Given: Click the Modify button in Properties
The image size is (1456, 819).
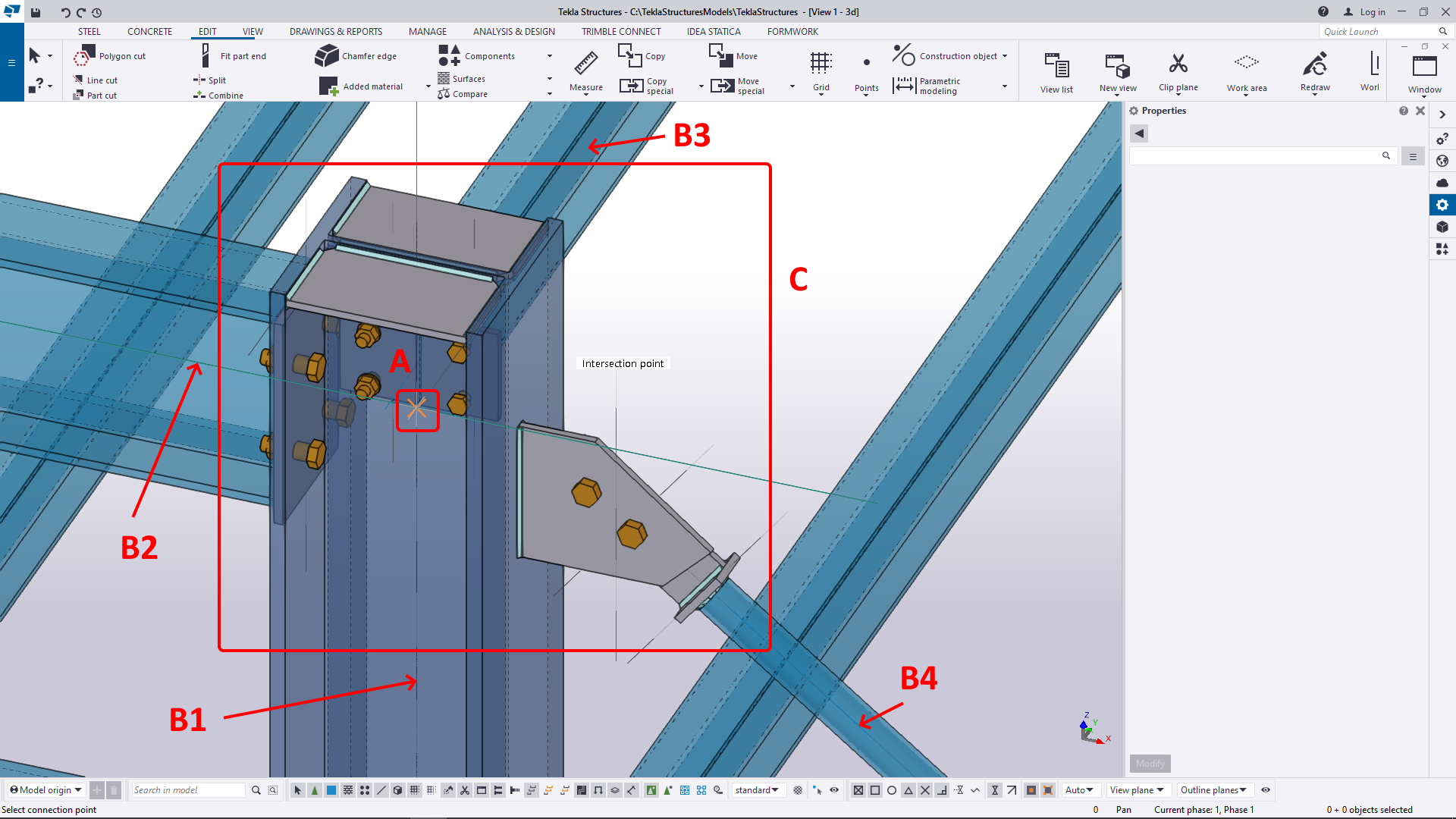Looking at the screenshot, I should 1150,764.
